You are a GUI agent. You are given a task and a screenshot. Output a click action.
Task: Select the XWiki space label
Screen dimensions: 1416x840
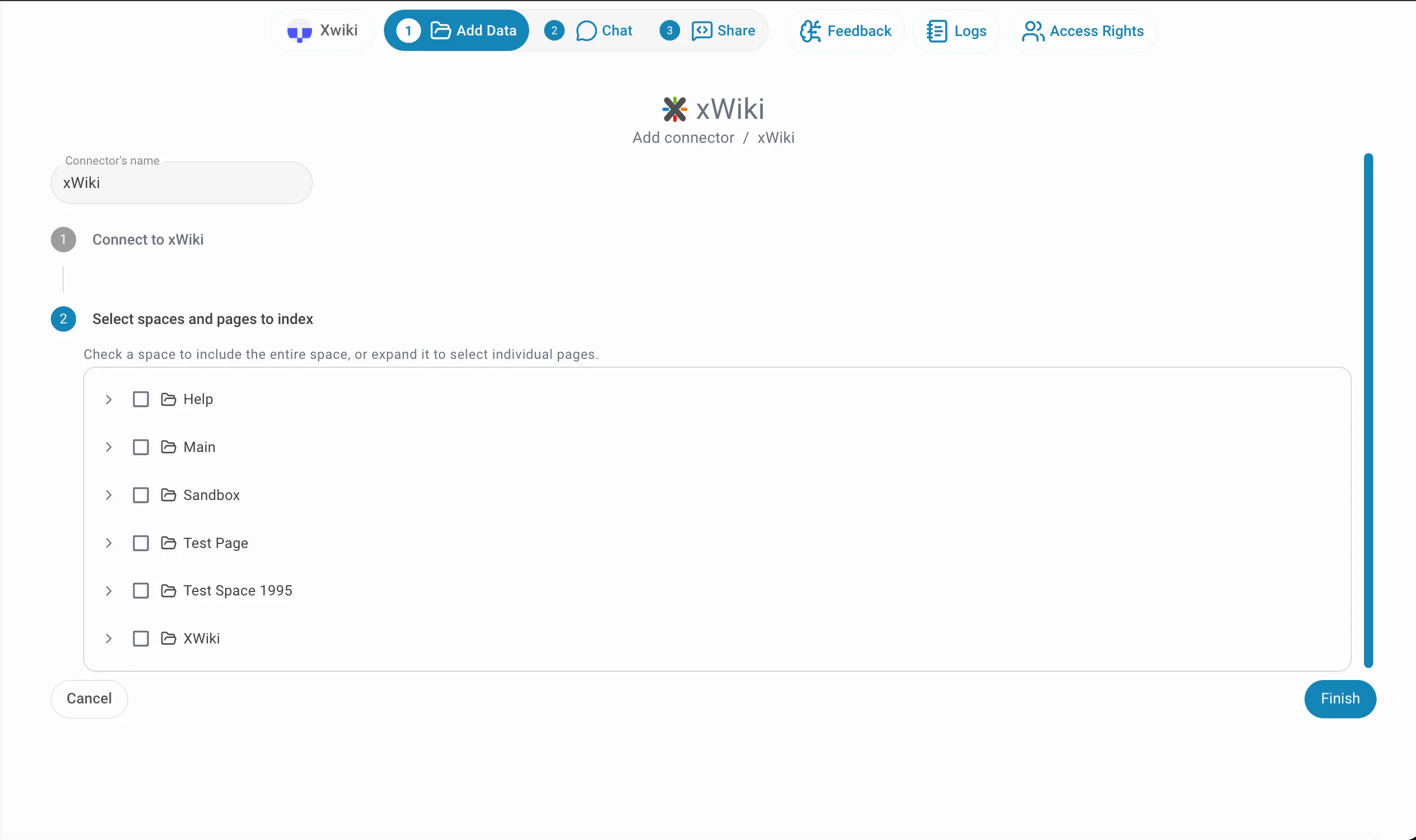pyautogui.click(x=202, y=638)
